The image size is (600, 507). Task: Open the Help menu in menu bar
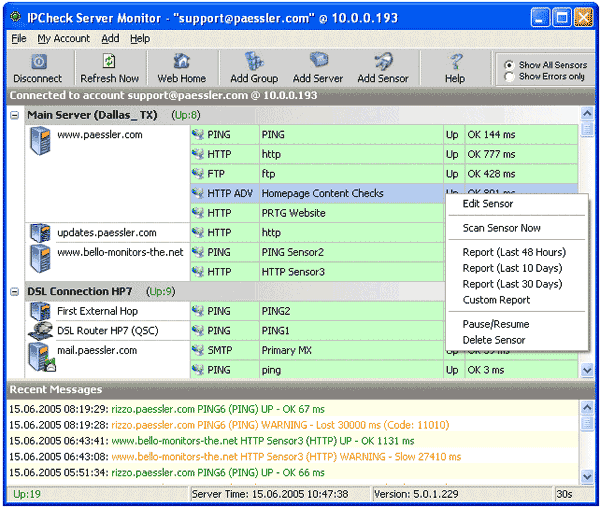pyautogui.click(x=140, y=39)
